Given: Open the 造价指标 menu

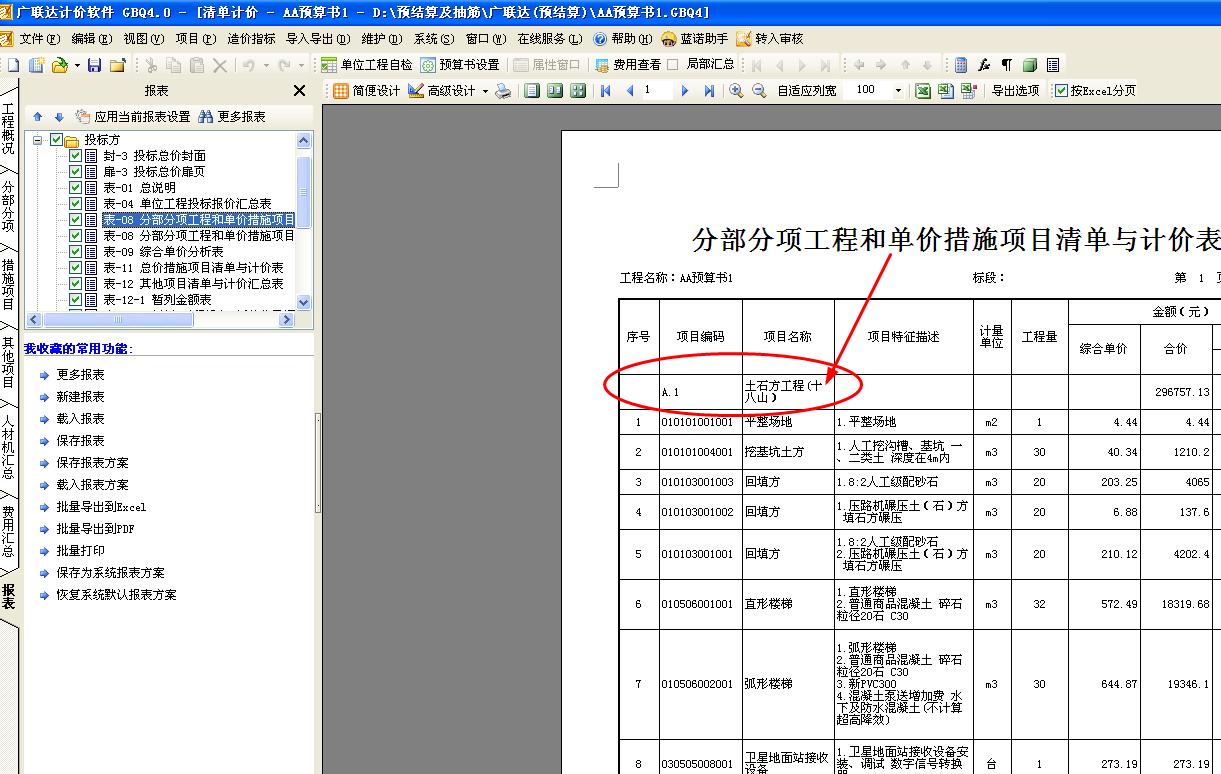Looking at the screenshot, I should (251, 39).
